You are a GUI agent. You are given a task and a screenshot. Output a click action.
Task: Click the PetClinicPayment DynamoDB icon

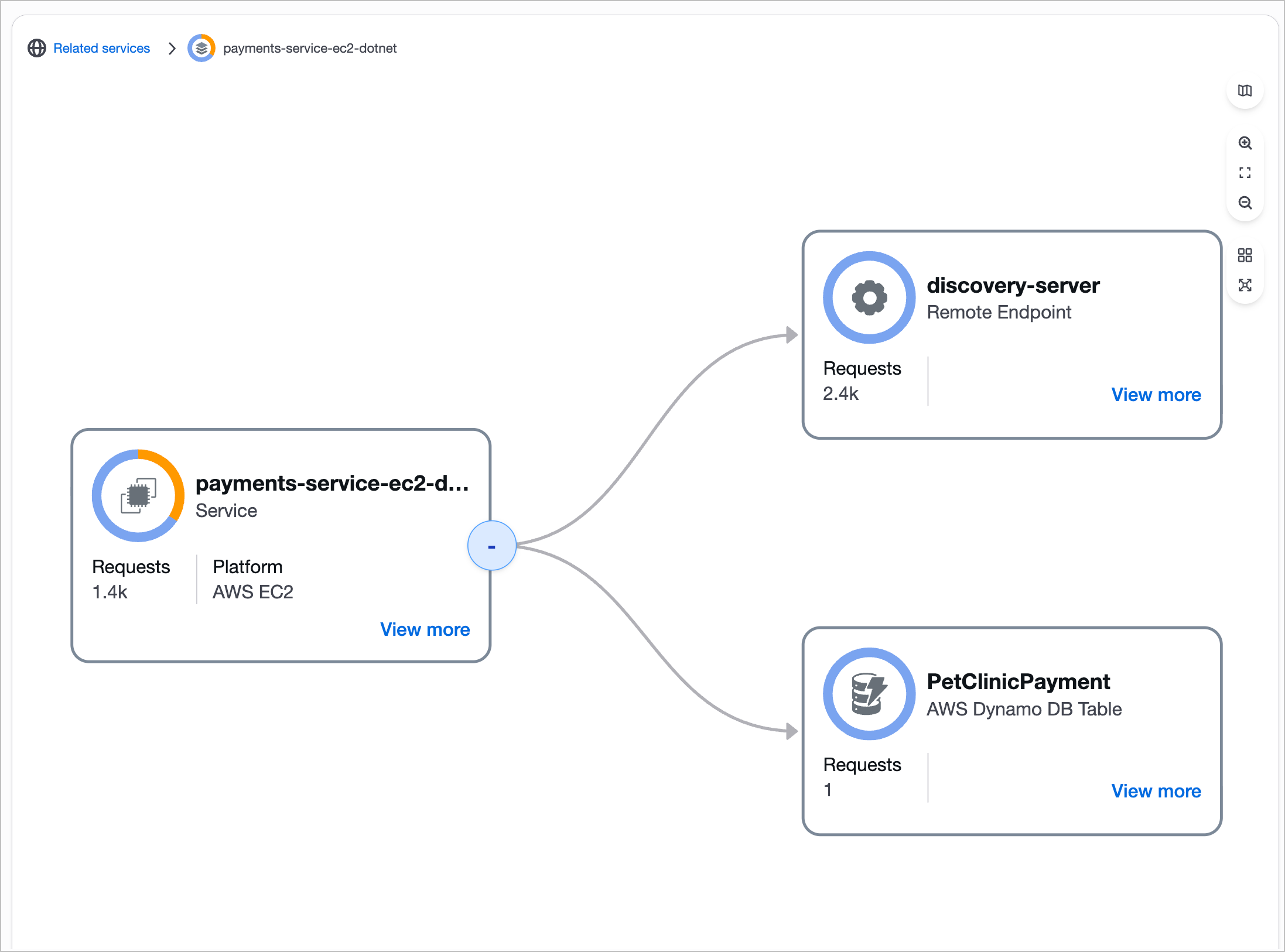(x=869, y=694)
